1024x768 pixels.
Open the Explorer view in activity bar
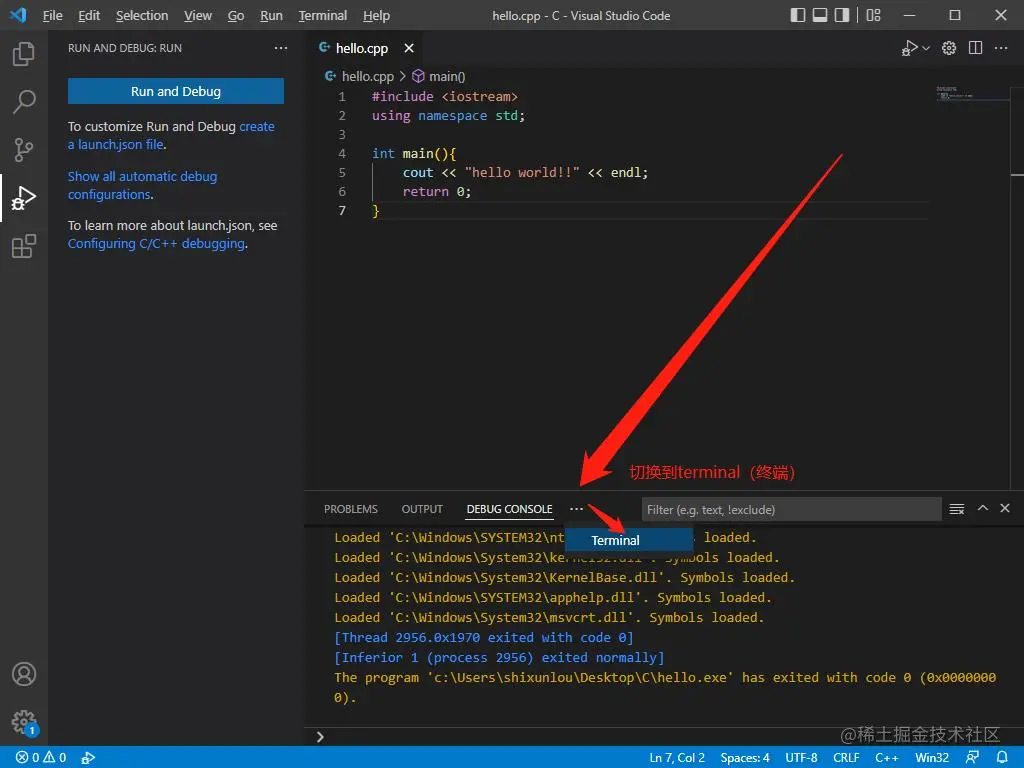24,54
